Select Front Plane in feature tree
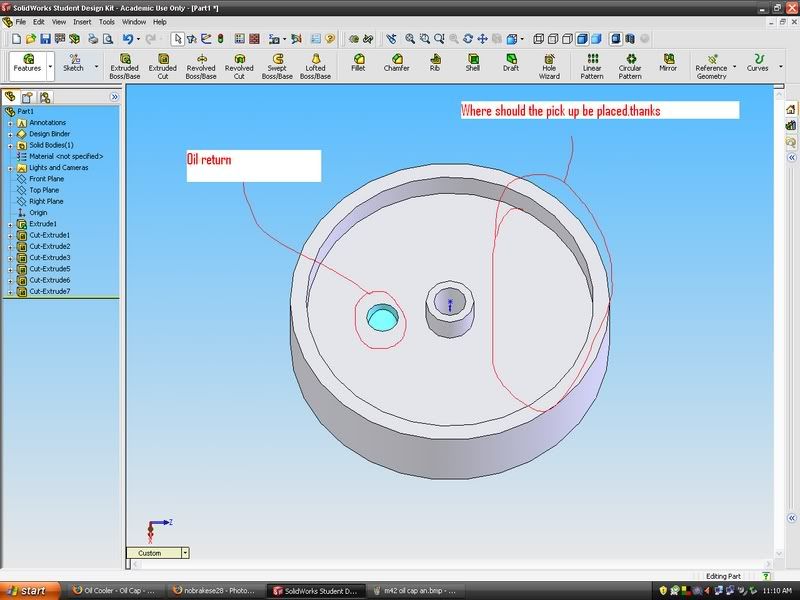800x600 pixels. [45, 179]
